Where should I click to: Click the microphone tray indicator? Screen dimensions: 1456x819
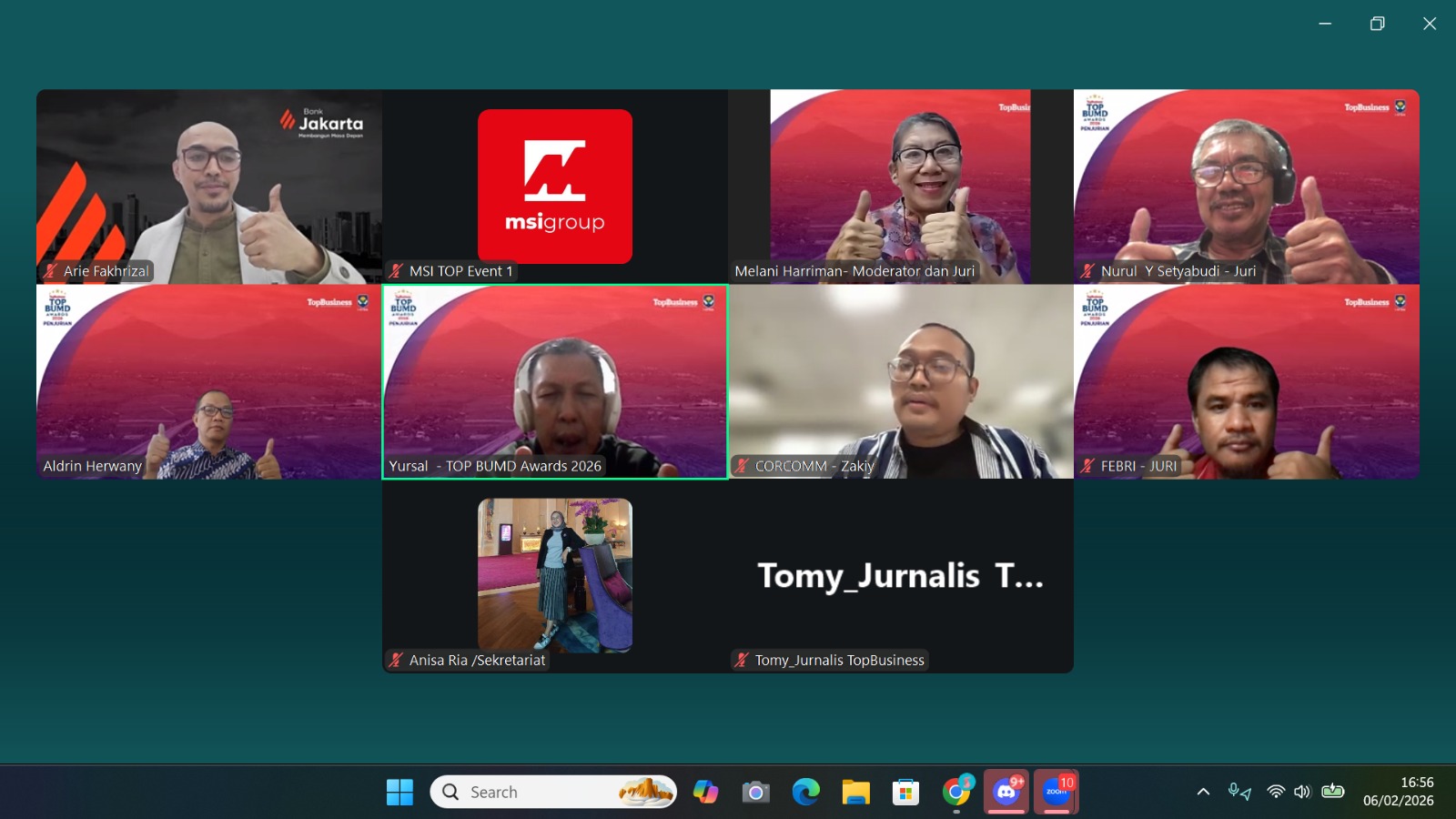tap(1239, 792)
